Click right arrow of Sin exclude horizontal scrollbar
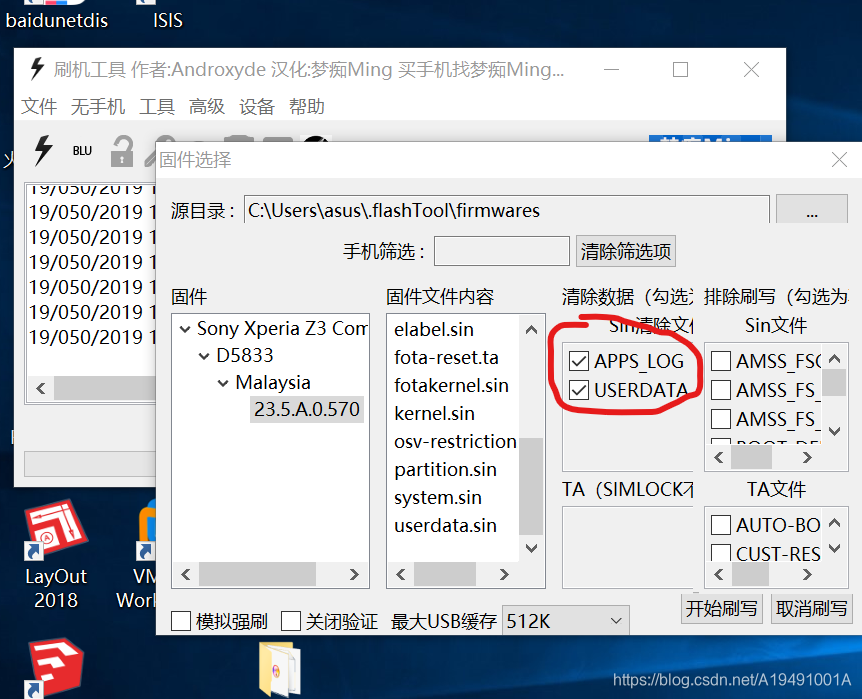 (x=807, y=458)
